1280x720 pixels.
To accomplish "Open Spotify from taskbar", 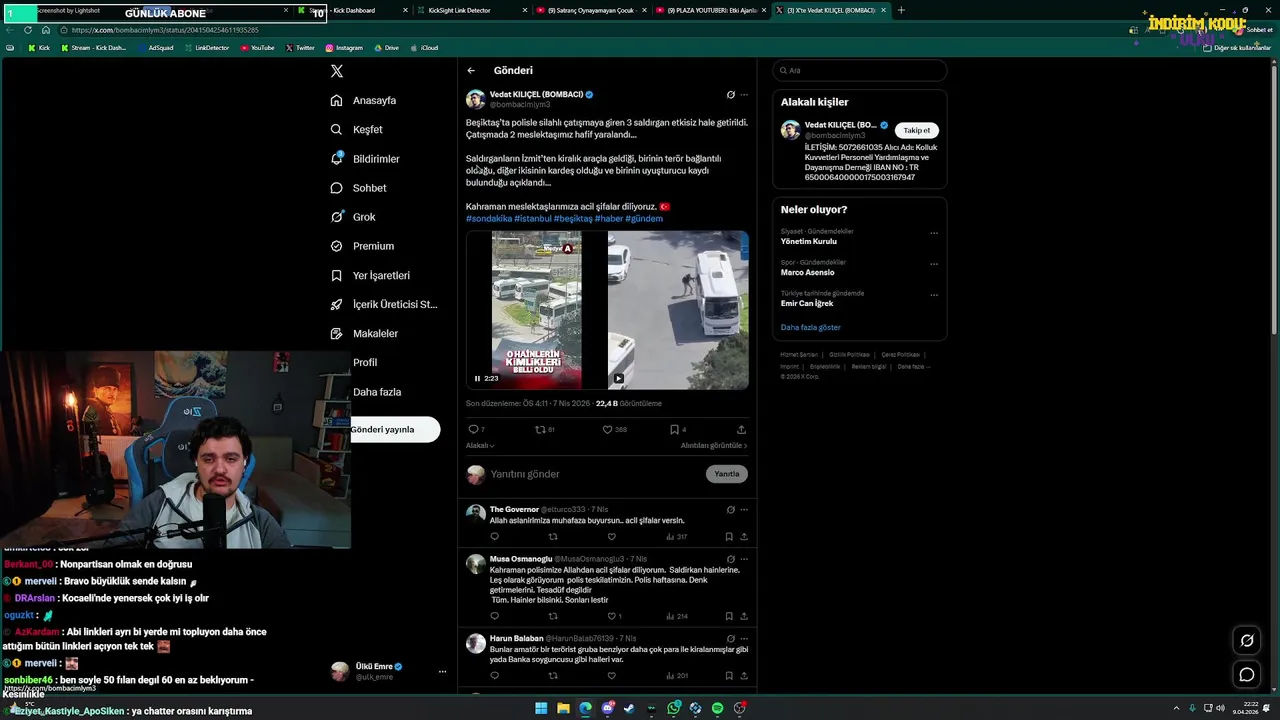I will [x=717, y=708].
